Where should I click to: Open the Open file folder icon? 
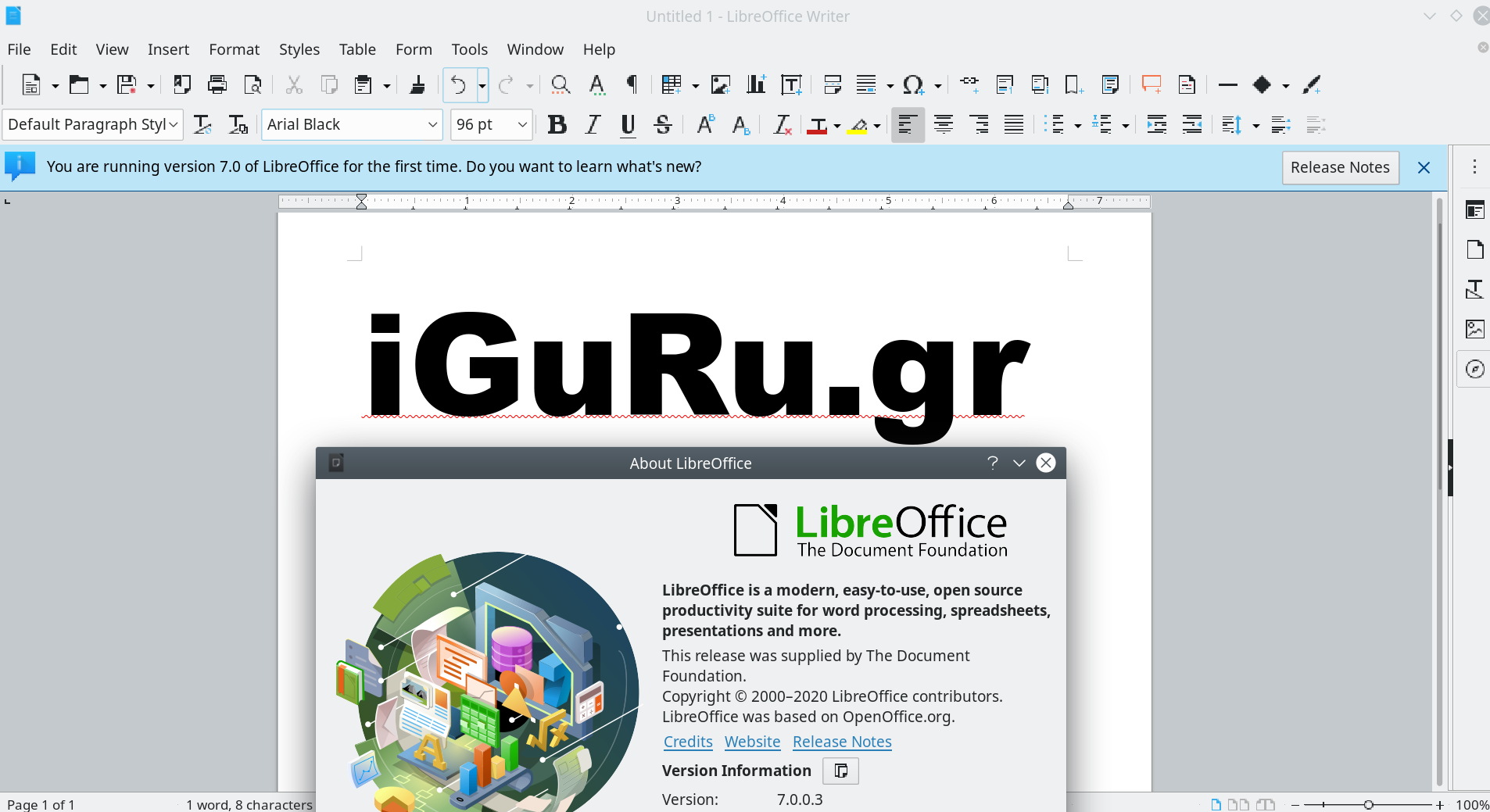coord(79,84)
